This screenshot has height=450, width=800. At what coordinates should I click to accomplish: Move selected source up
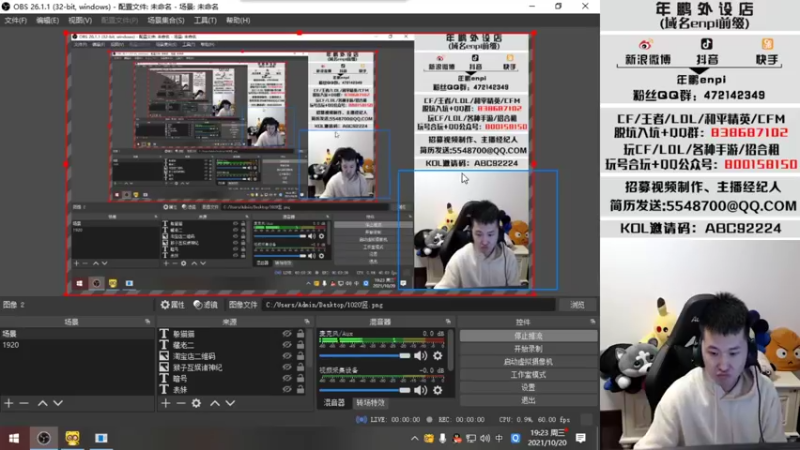(x=215, y=403)
